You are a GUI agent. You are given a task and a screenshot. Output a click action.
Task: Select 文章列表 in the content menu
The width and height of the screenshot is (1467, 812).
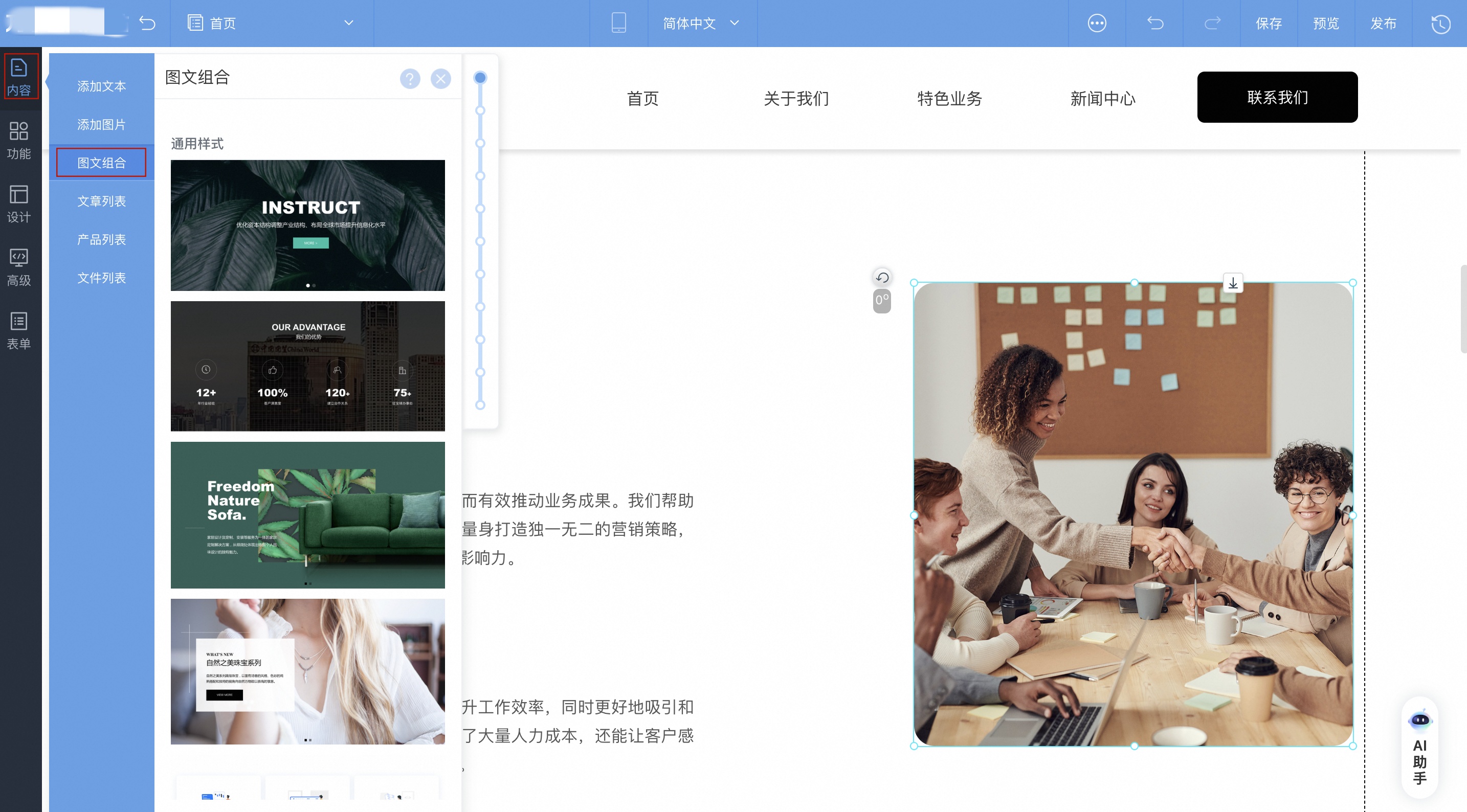pos(101,201)
